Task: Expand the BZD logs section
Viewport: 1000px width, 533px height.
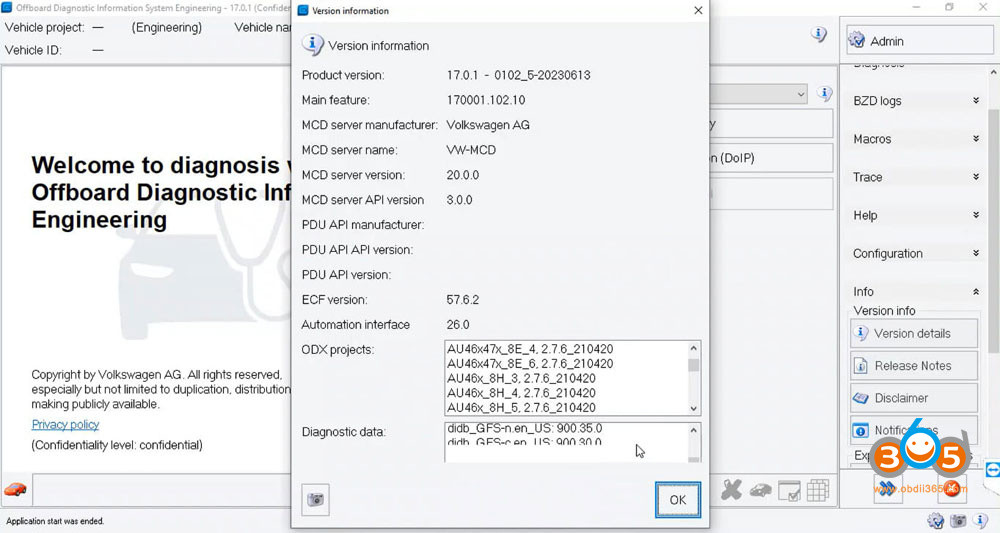Action: [975, 101]
